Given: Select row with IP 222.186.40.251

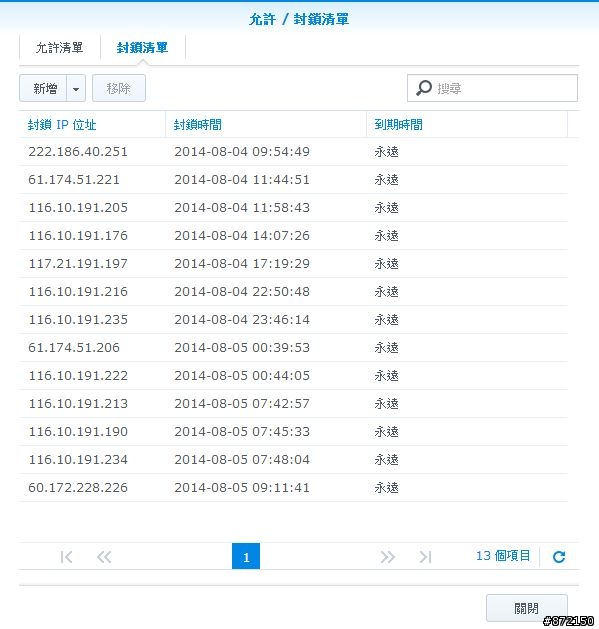Looking at the screenshot, I should pyautogui.click(x=293, y=152).
